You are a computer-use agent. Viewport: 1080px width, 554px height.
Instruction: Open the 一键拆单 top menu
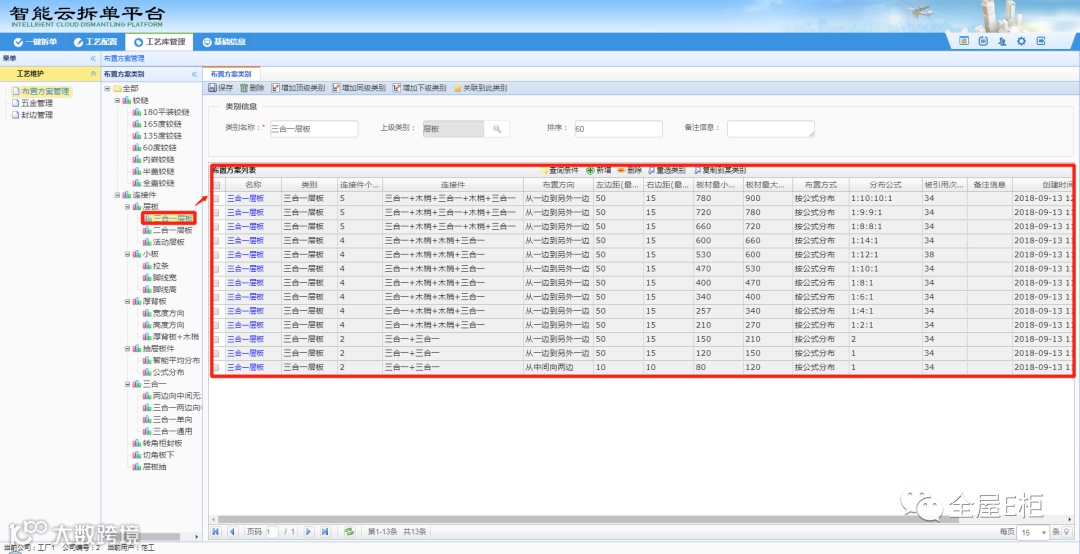[36, 42]
